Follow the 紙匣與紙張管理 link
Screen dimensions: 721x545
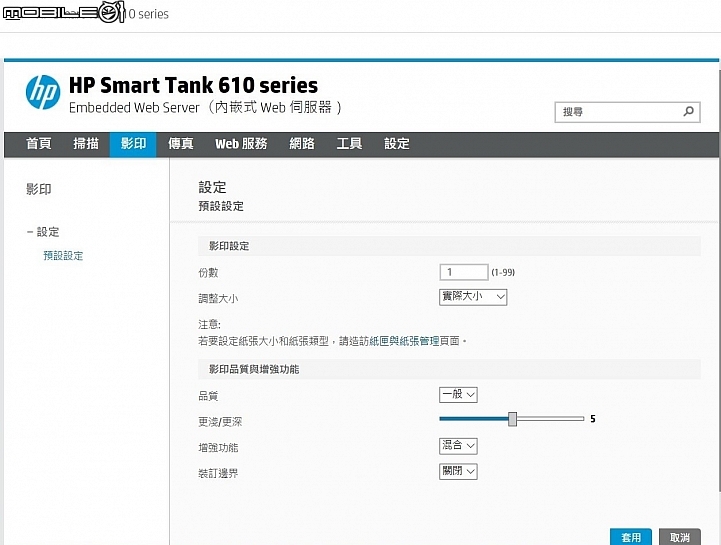tap(404, 341)
